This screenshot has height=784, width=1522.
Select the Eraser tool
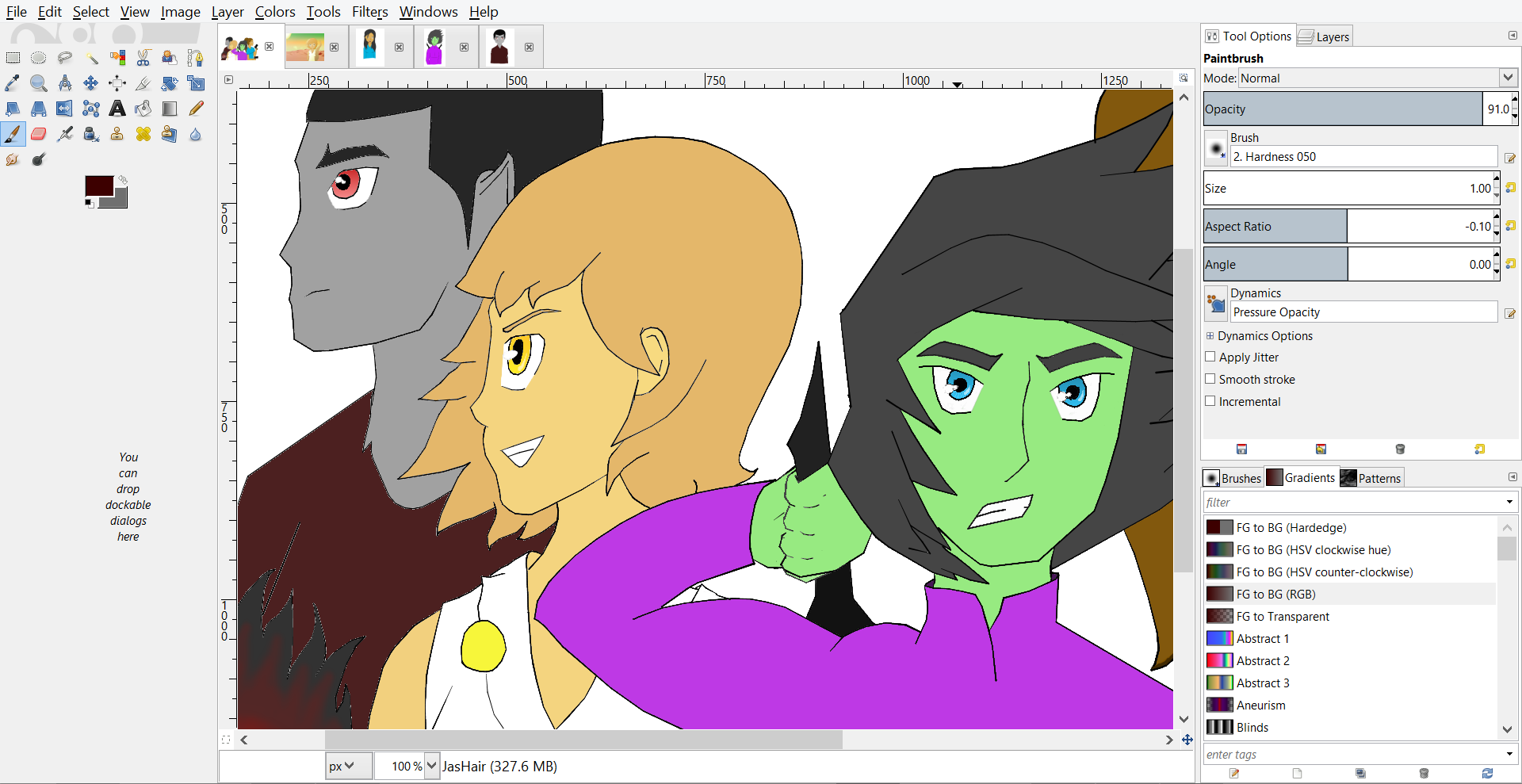pos(38,134)
